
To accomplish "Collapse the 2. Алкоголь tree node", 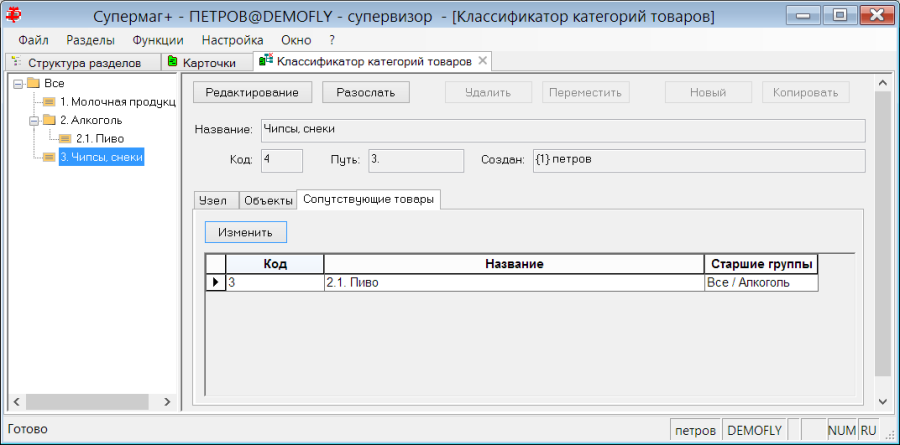I will [33, 121].
